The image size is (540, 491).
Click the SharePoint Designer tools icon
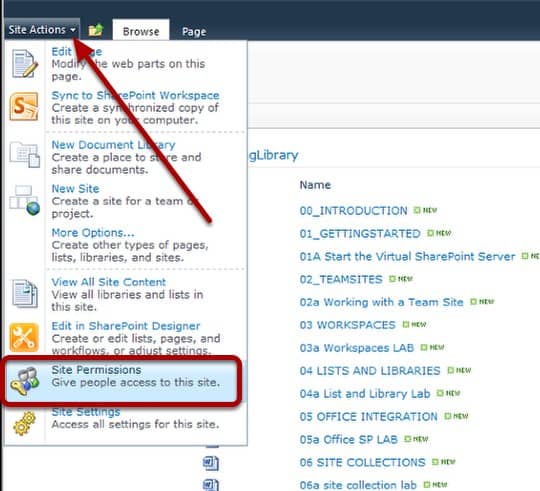(x=24, y=337)
